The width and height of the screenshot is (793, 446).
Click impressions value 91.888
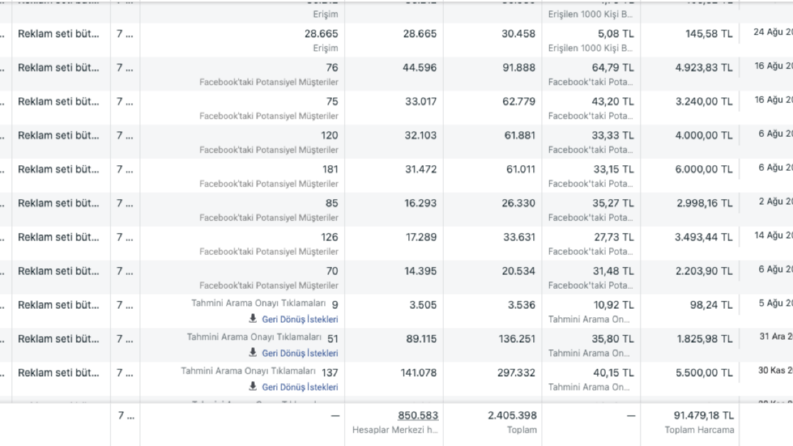[x=519, y=68]
